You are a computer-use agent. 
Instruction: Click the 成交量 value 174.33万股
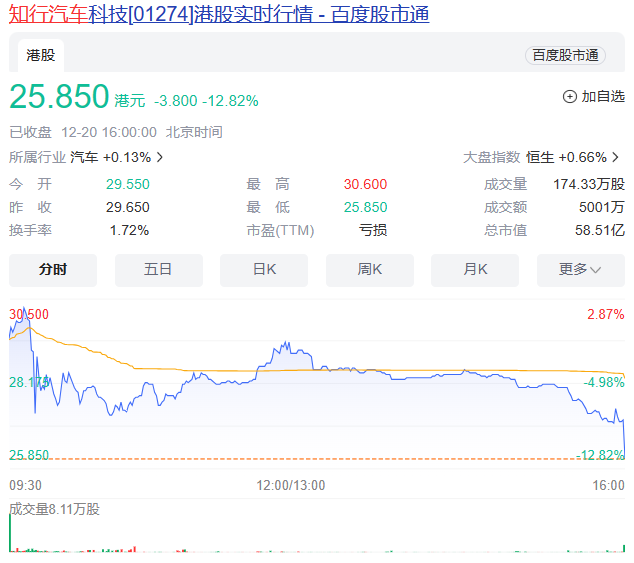point(589,184)
